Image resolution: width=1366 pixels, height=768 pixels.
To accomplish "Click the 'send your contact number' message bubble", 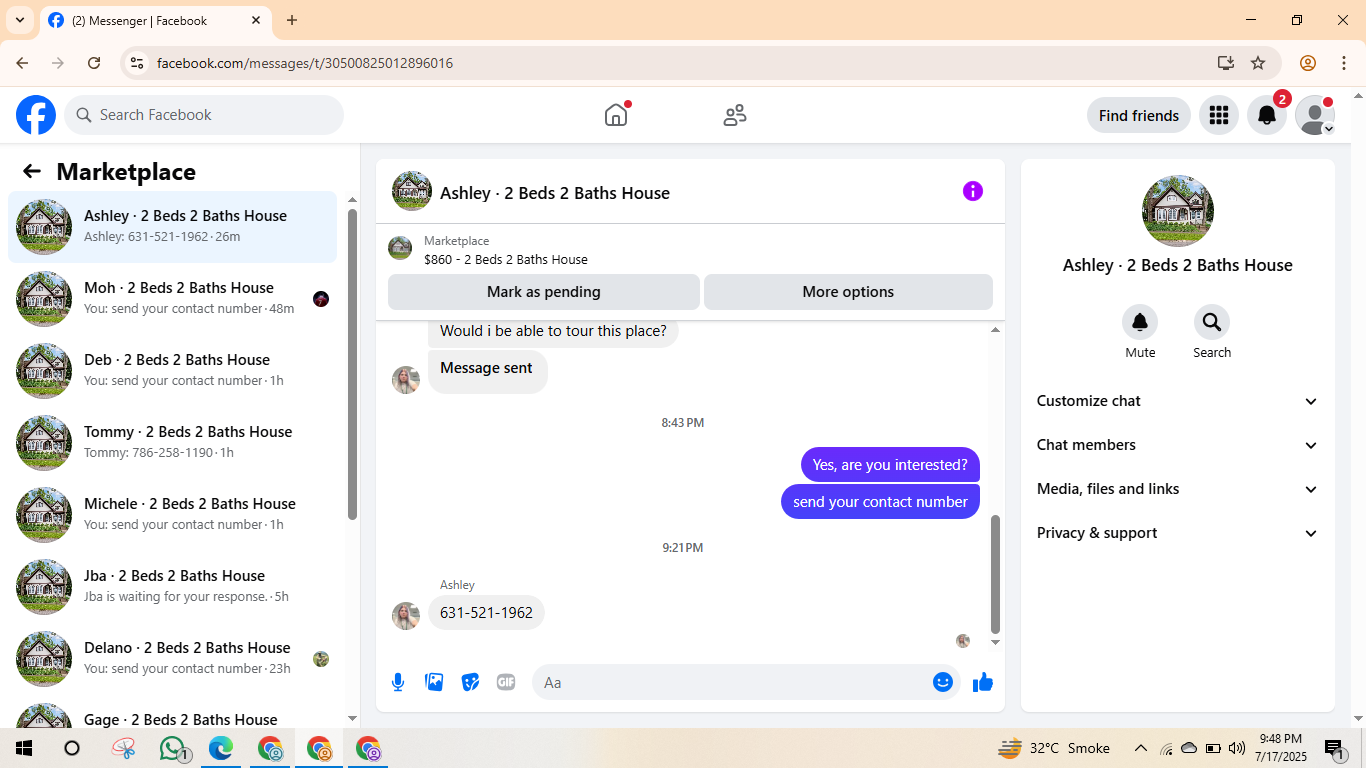I will coord(880,502).
